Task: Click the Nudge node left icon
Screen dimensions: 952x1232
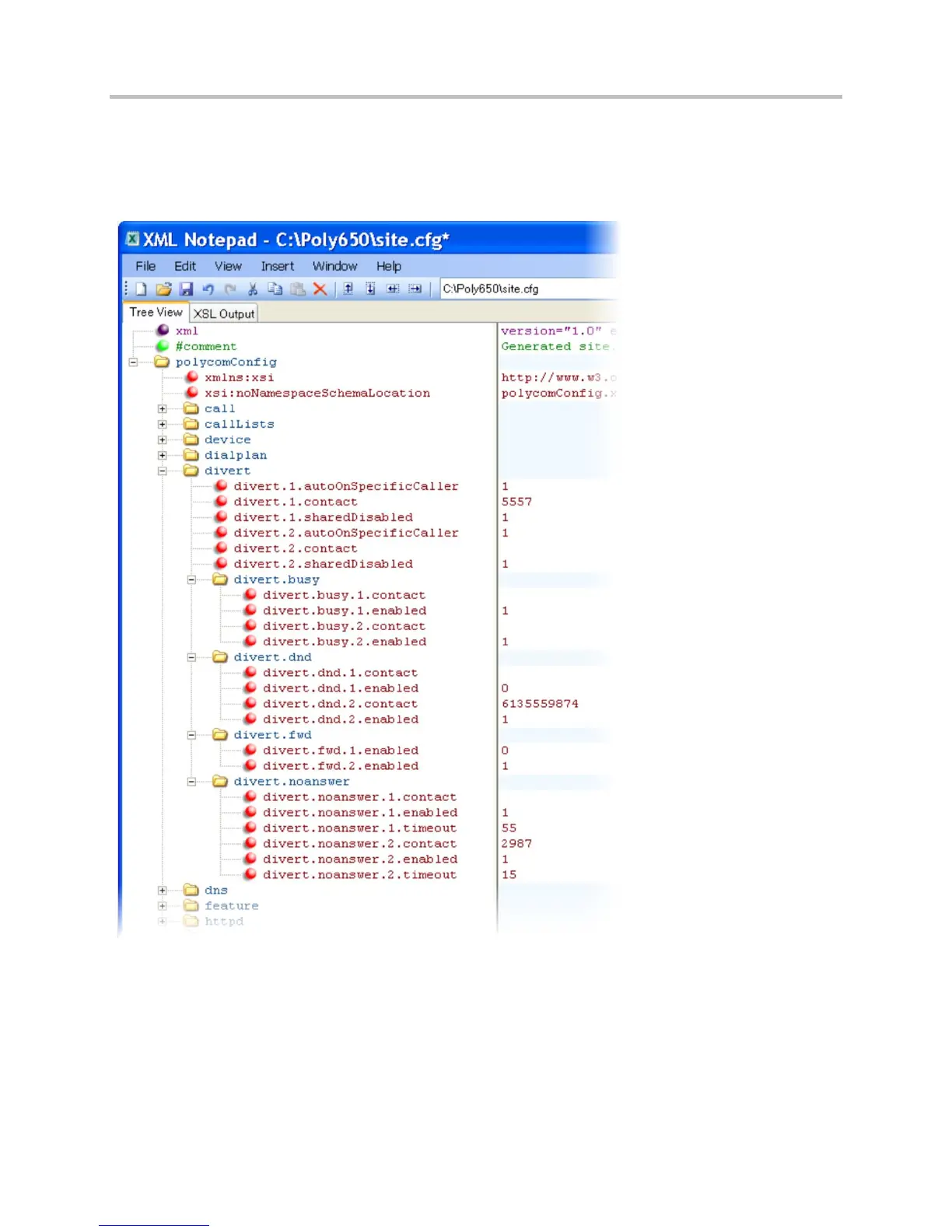Action: pos(393,289)
